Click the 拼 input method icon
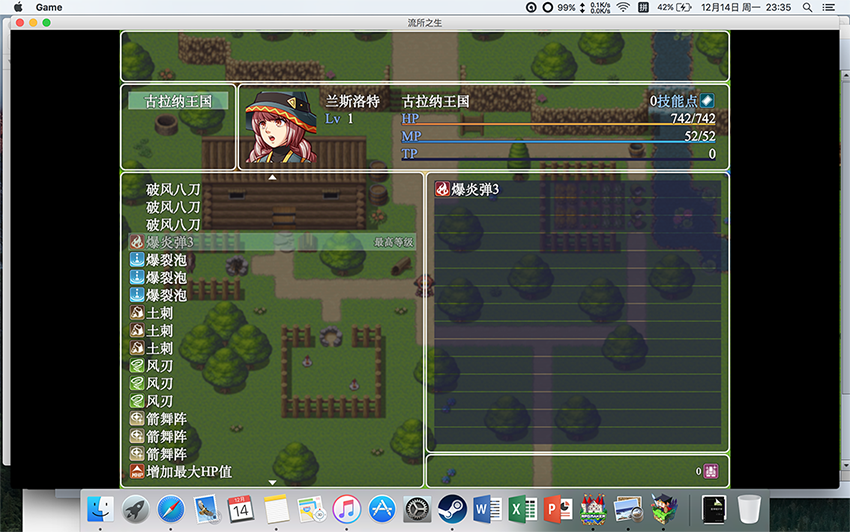This screenshot has width=850, height=532. 643,7
